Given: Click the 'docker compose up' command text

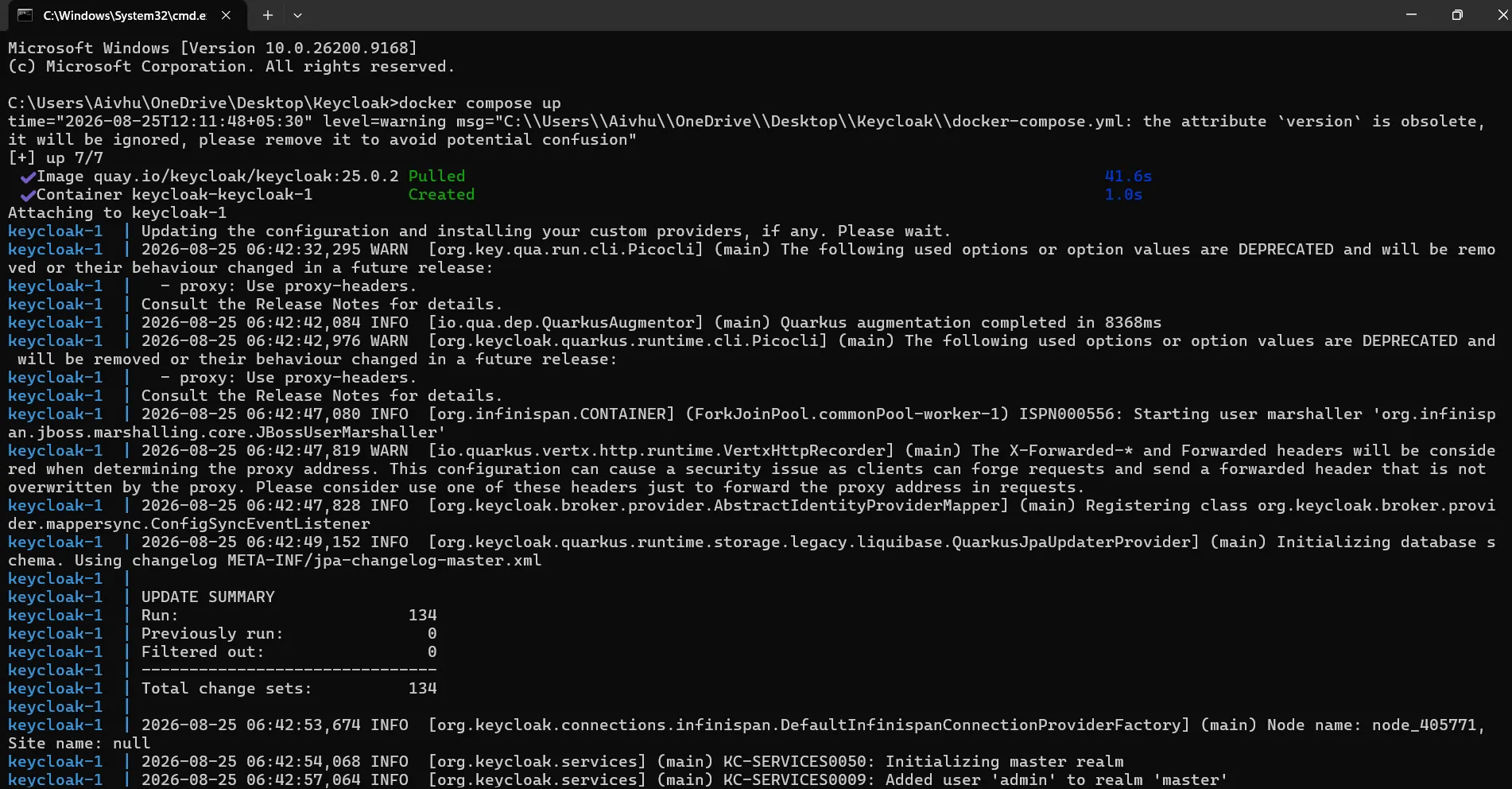Looking at the screenshot, I should coord(480,103).
